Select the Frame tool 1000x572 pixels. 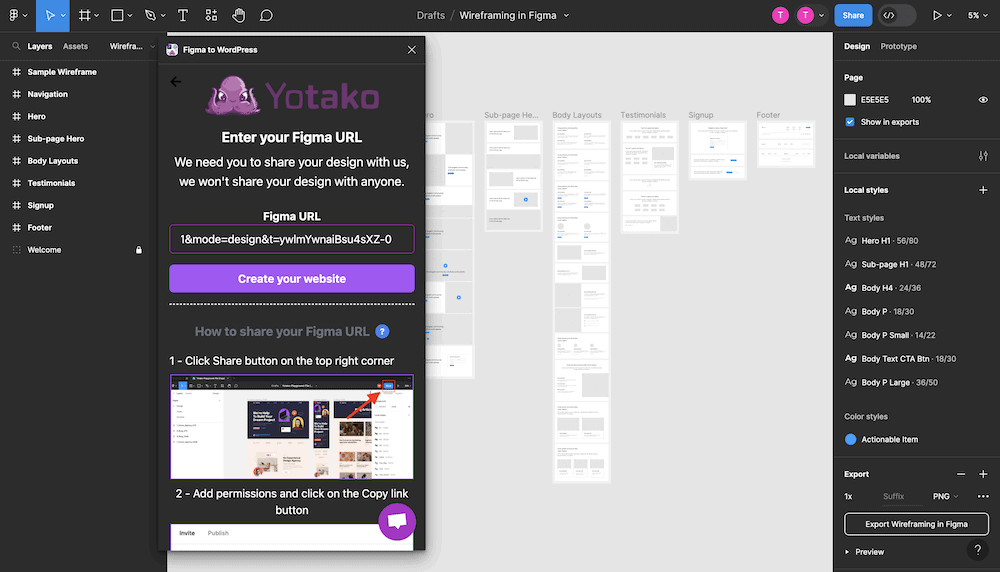click(x=84, y=15)
